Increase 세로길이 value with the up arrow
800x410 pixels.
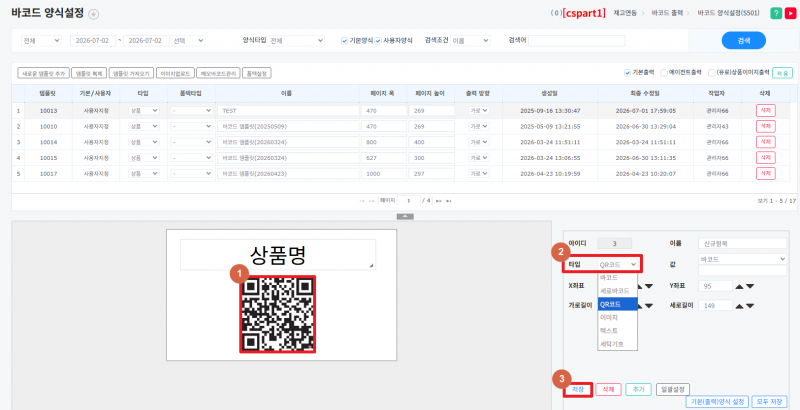pos(739,305)
